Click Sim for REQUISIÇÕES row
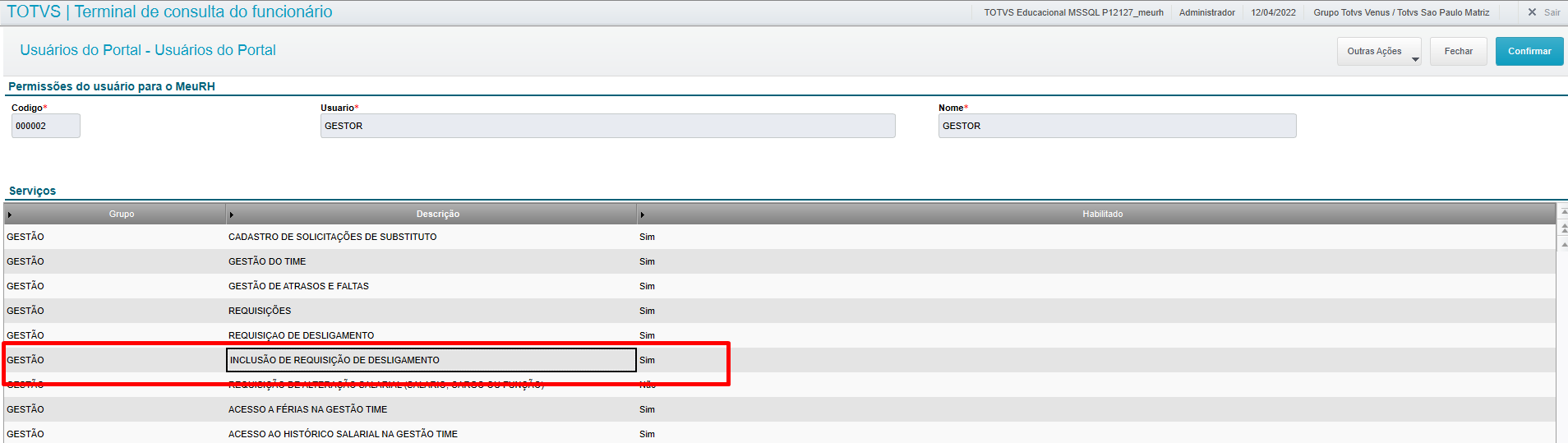Screen dimensions: 1568x443 point(647,311)
